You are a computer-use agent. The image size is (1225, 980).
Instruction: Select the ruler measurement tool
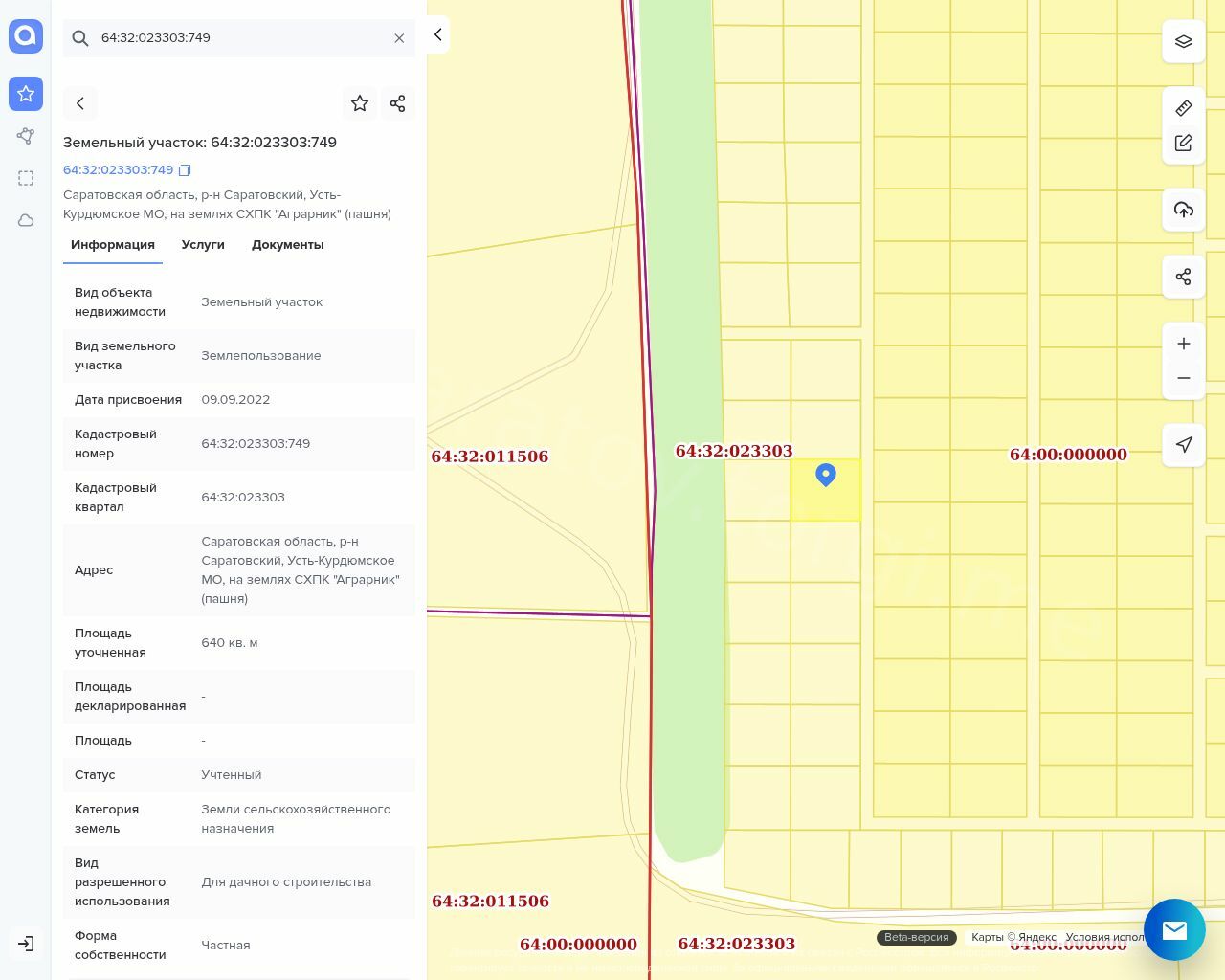point(1183,108)
